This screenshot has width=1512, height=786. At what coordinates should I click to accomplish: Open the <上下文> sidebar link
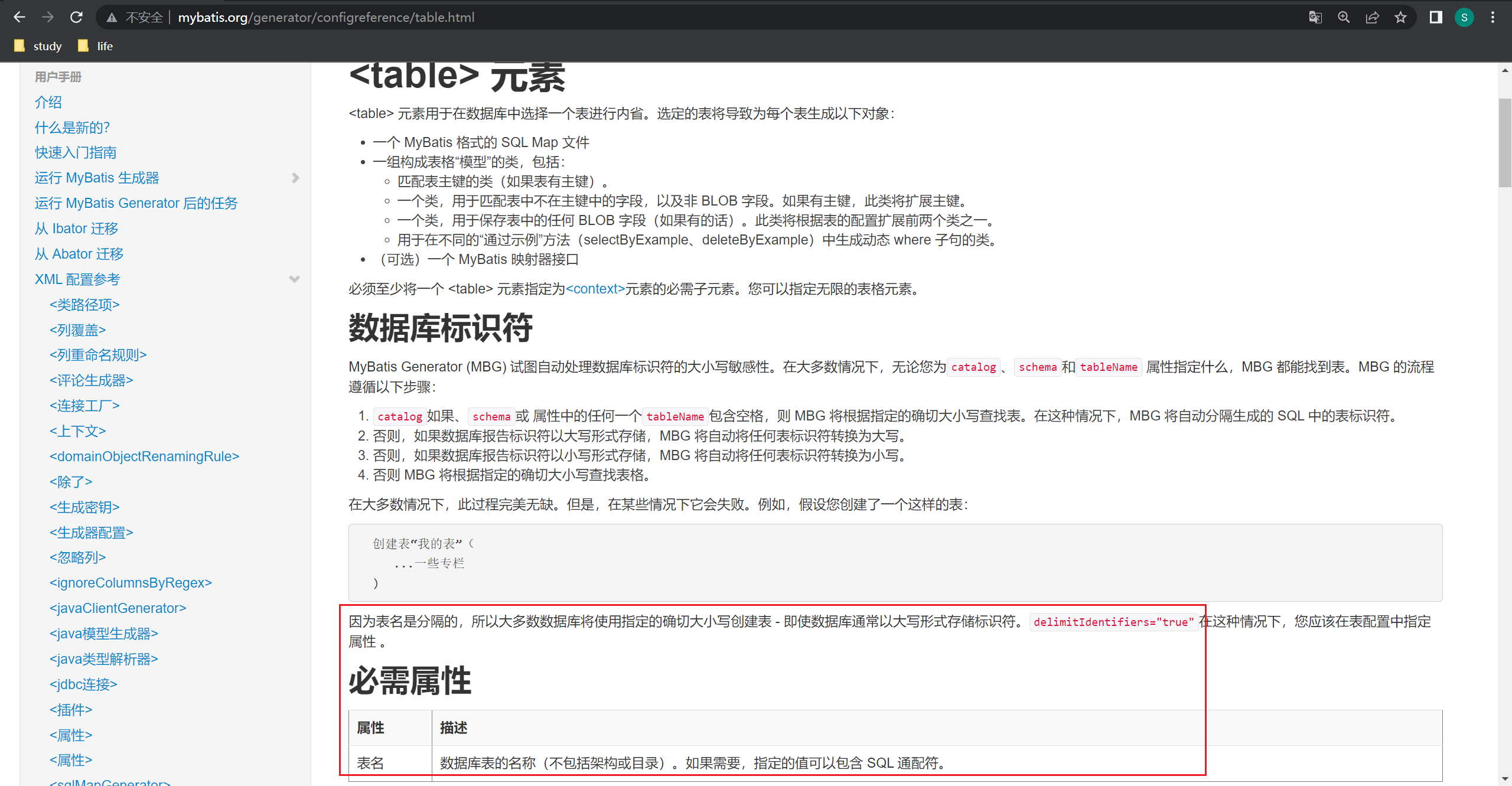click(x=77, y=431)
